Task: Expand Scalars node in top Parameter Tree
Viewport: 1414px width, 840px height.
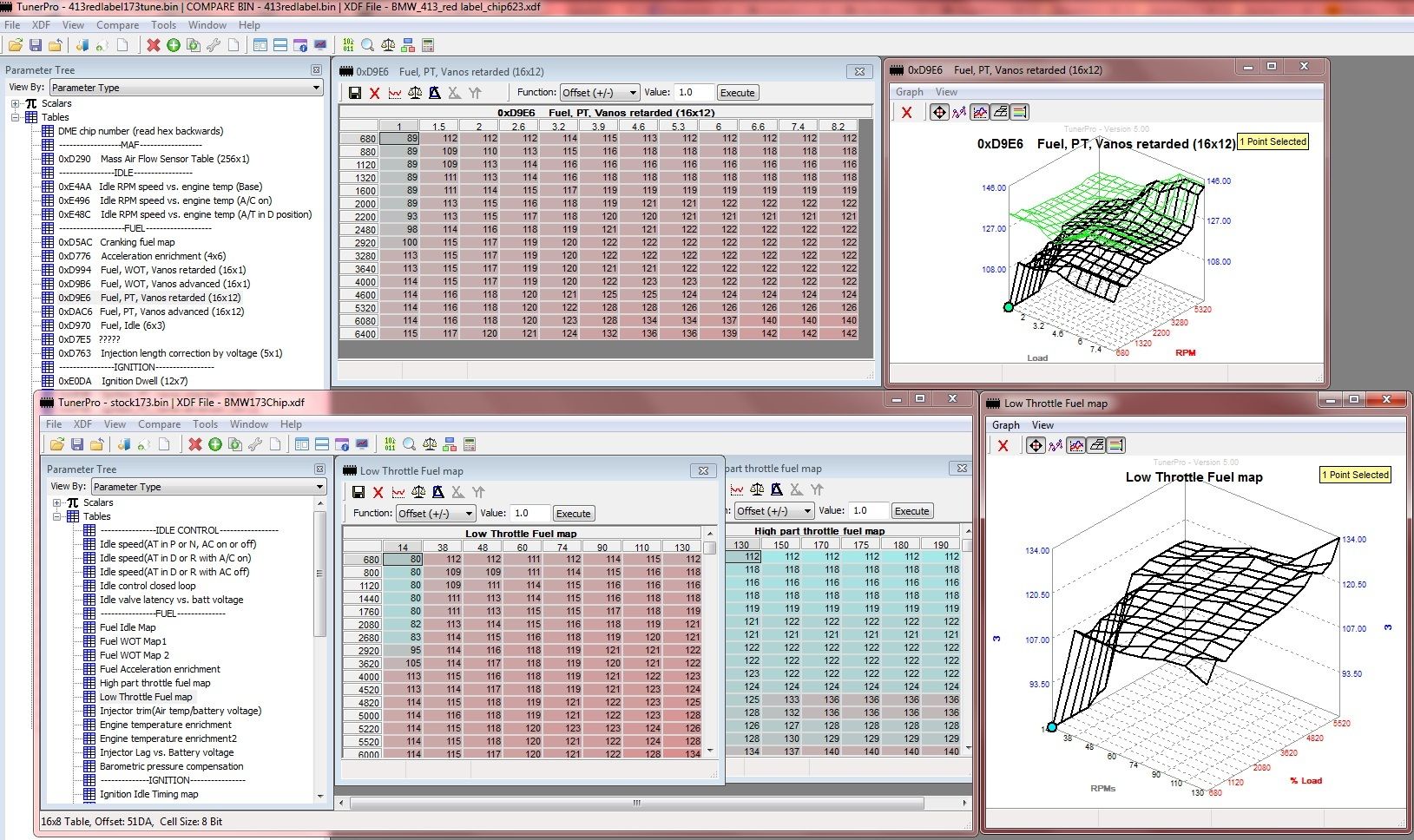Action: [15, 103]
